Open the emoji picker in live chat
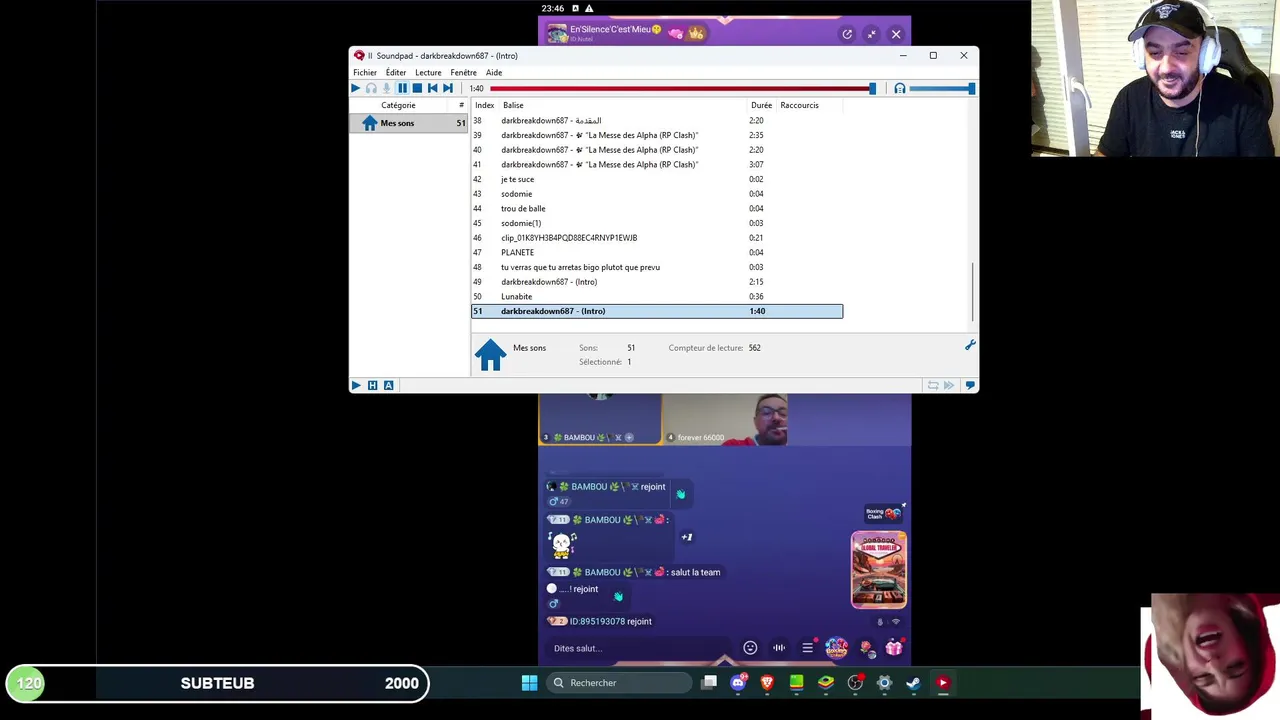 [750, 648]
